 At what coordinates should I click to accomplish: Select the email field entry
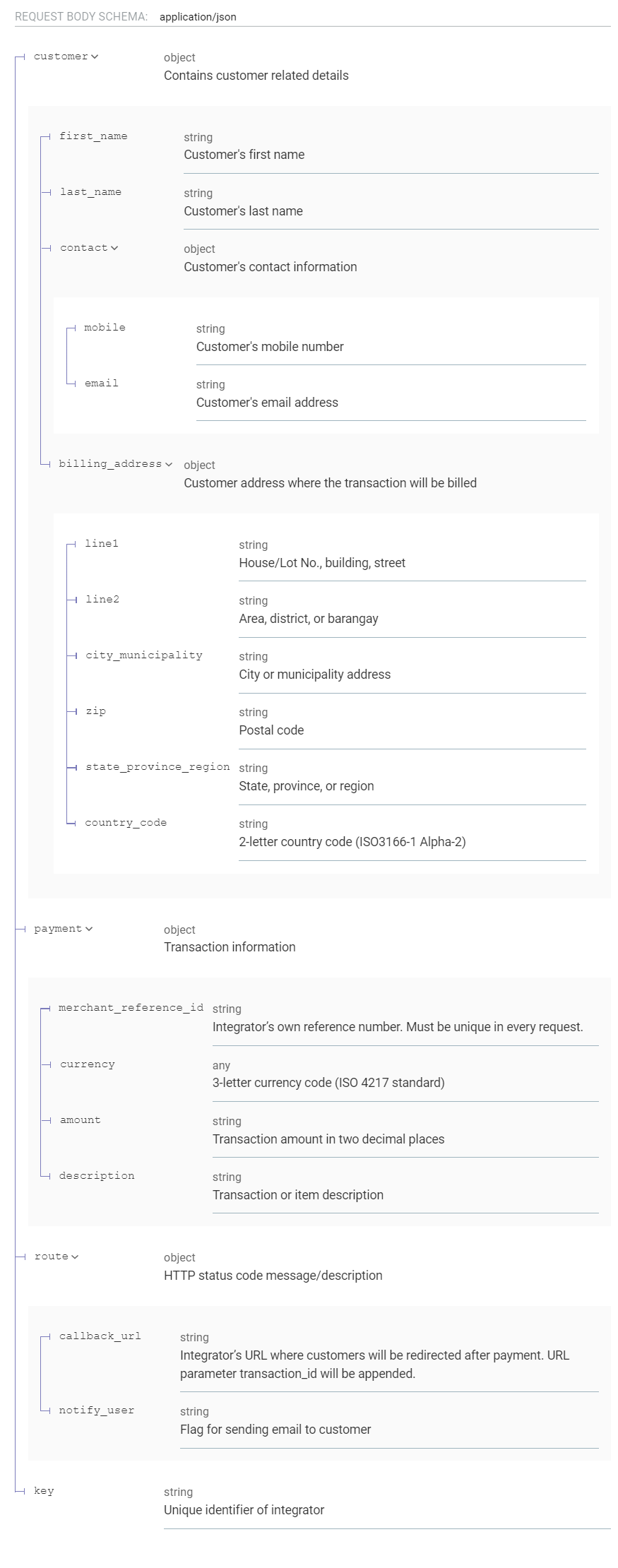(100, 384)
